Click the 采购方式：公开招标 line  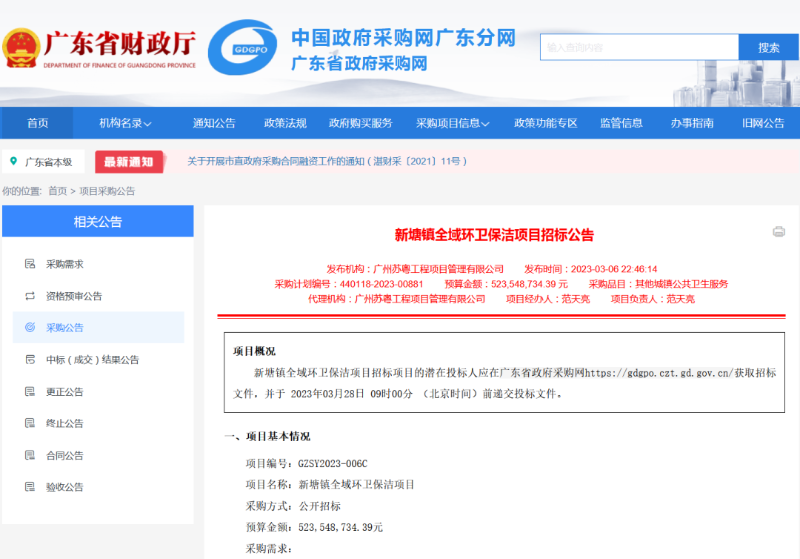293,506
